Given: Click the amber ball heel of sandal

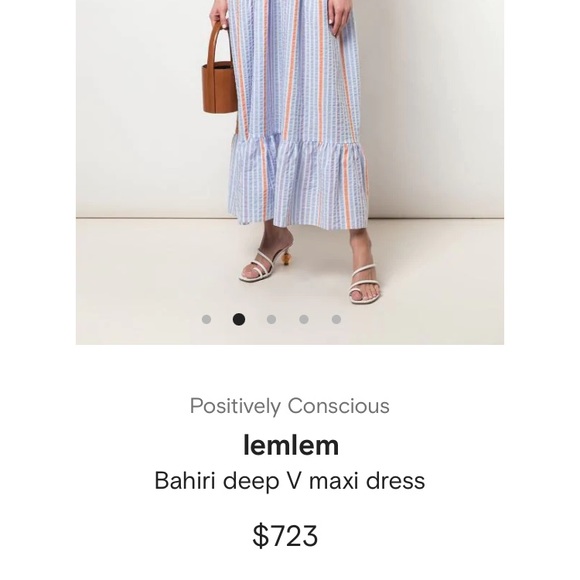Looking at the screenshot, I should [x=287, y=259].
